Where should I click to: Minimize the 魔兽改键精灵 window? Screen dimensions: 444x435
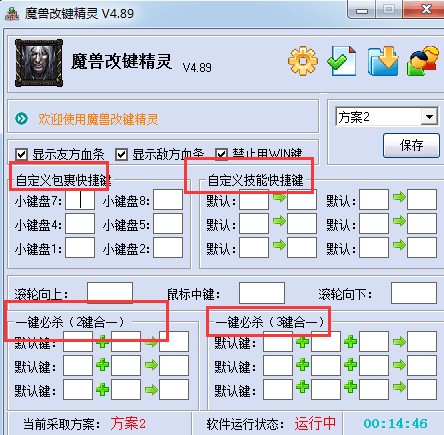362,10
